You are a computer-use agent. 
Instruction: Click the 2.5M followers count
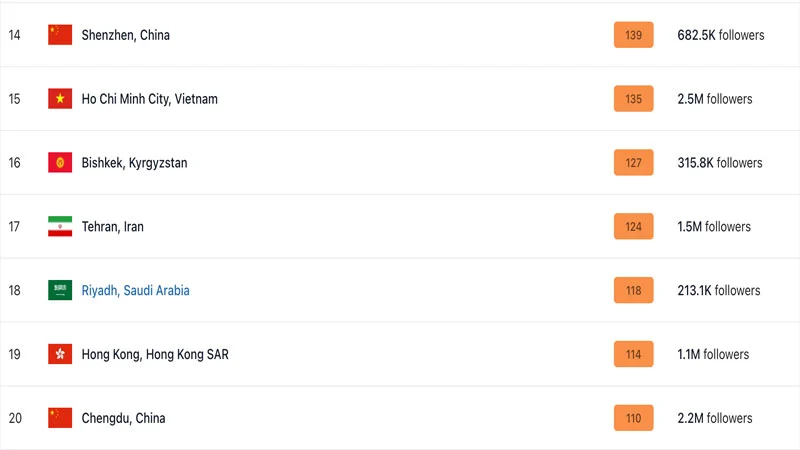(714, 99)
